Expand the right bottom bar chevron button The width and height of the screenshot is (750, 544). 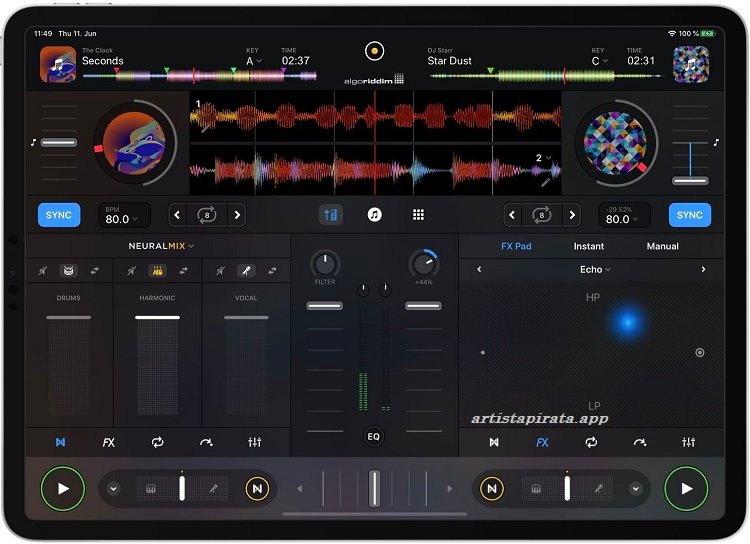(x=636, y=488)
